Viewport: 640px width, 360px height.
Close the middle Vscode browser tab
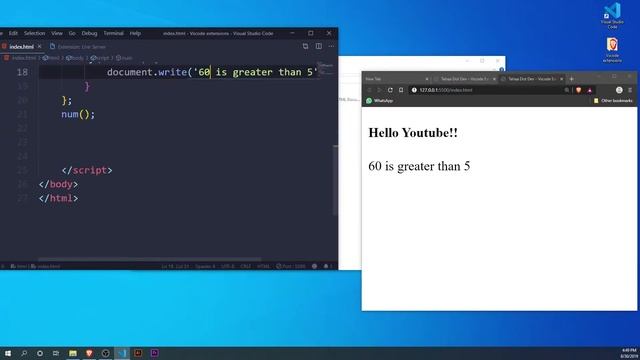click(x=494, y=79)
